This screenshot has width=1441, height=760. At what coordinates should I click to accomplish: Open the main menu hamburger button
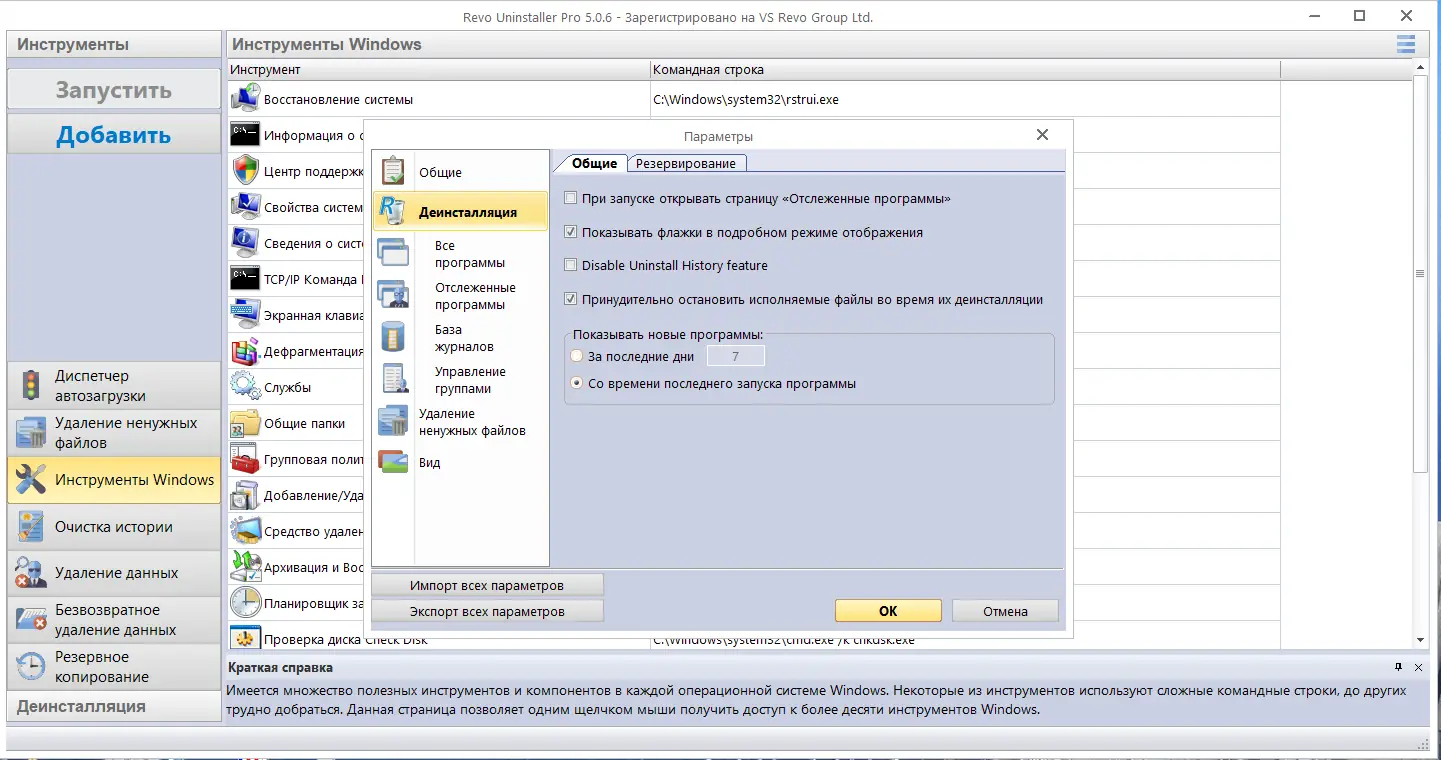1406,44
